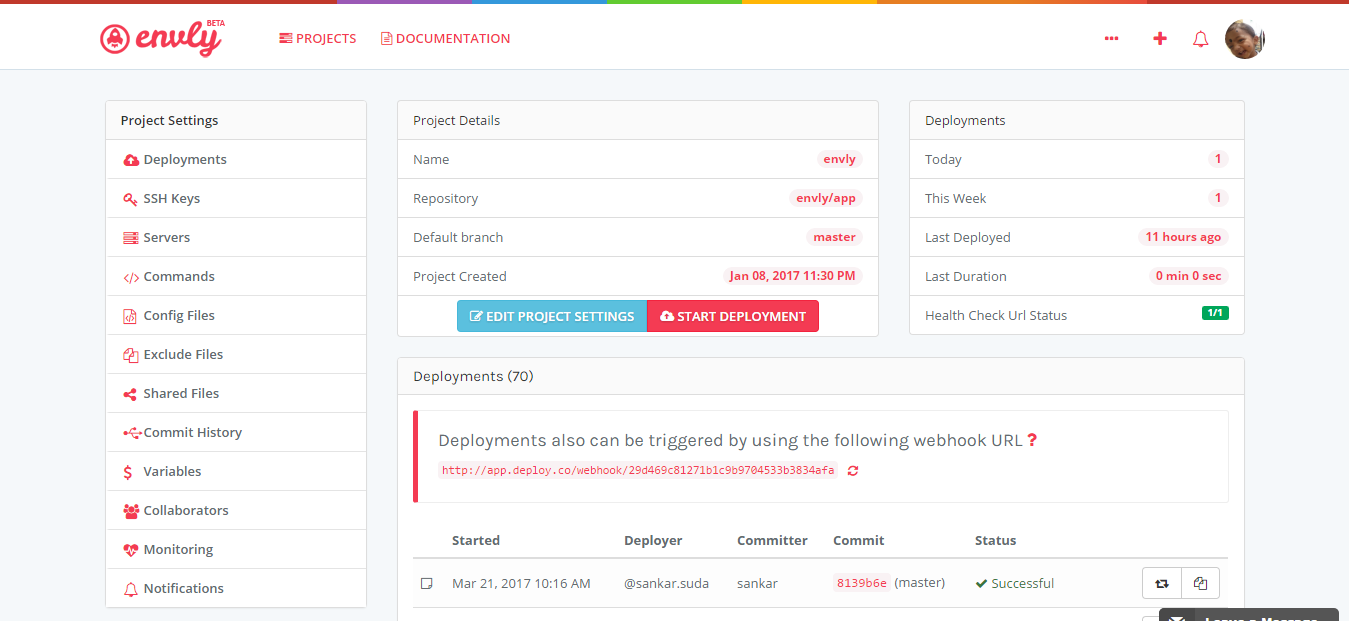
Task: Click the webhook URL text
Action: point(638,470)
